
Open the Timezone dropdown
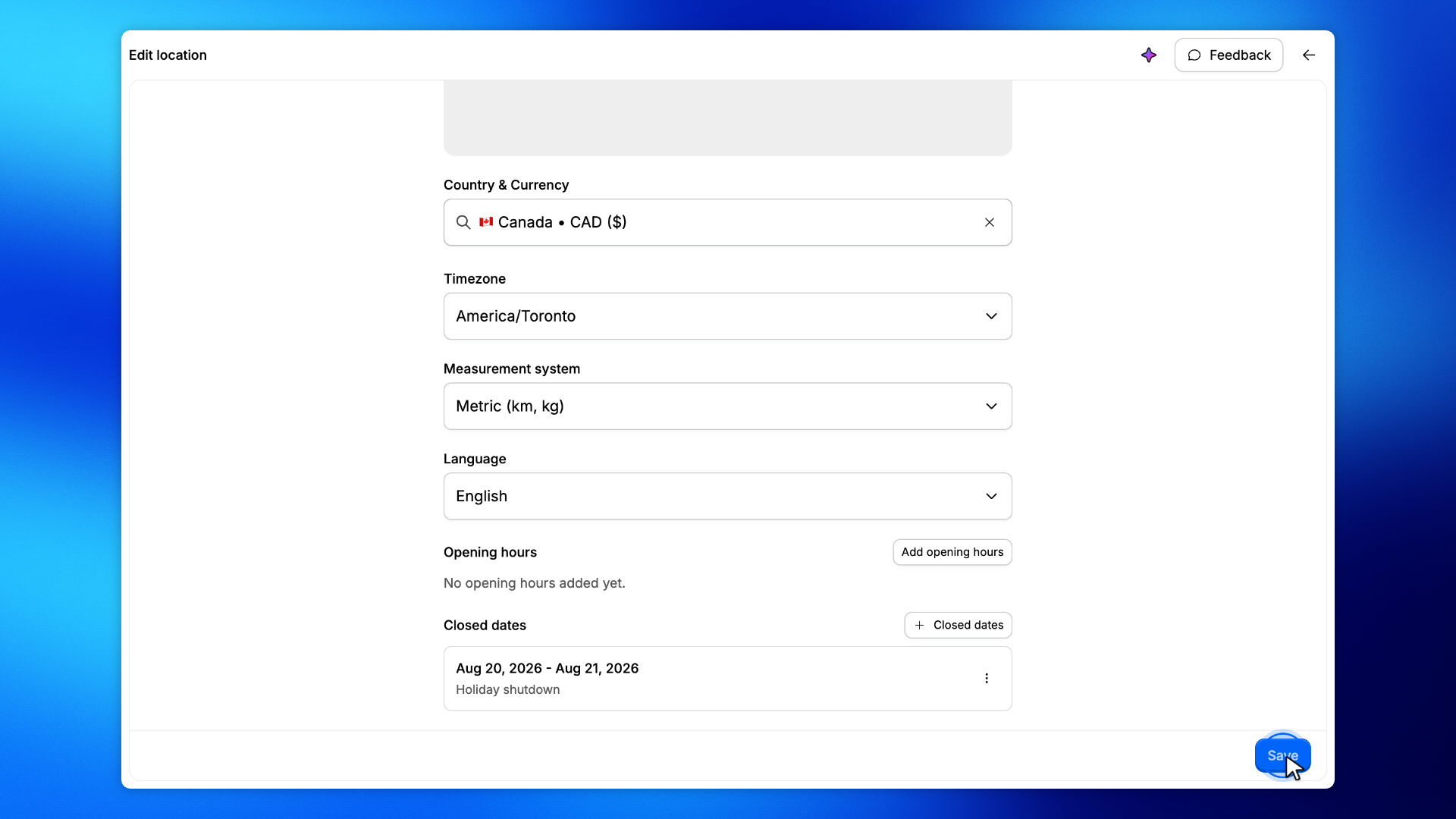(727, 316)
